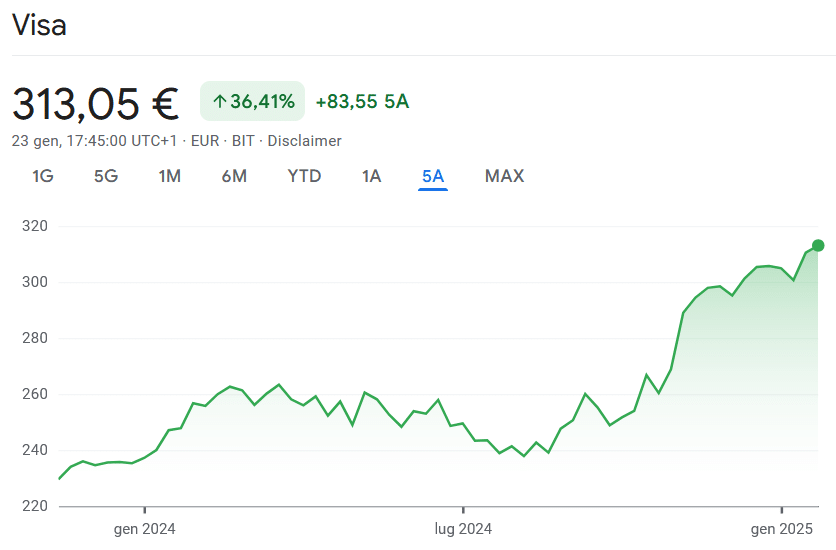This screenshot has width=836, height=550.
Task: Select the active 5A range tab
Action: (x=433, y=176)
